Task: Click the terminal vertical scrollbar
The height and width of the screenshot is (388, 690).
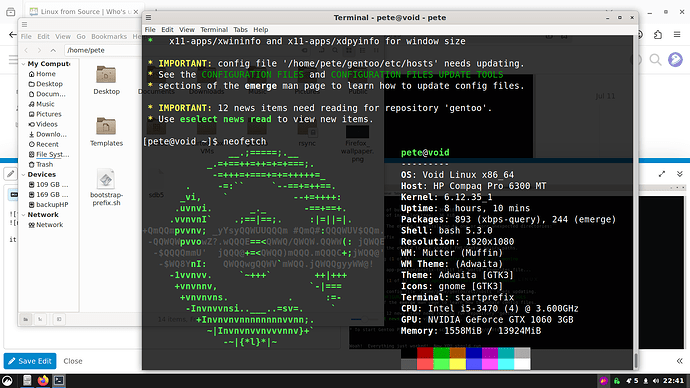Action: coord(636,361)
